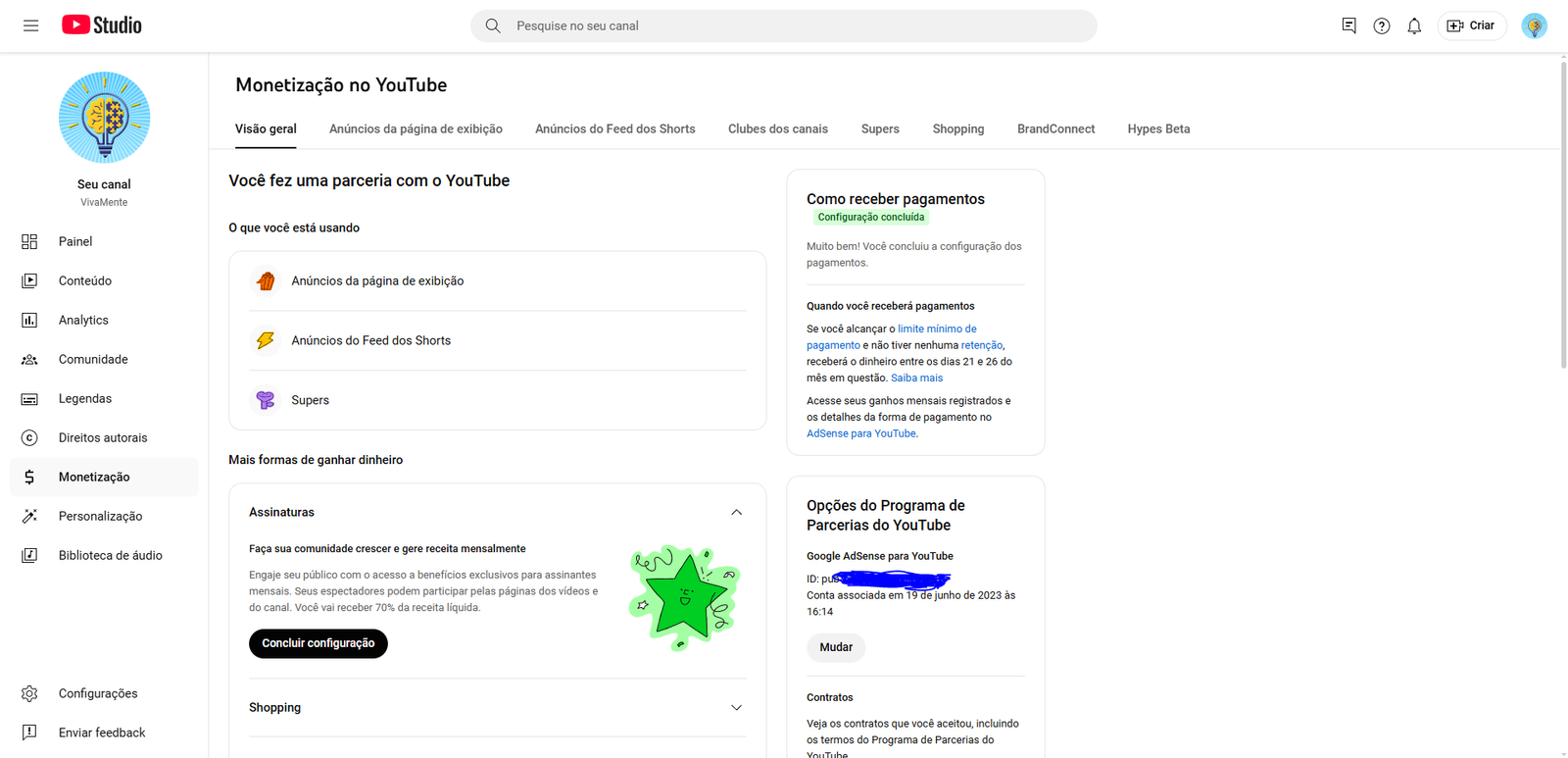Click the search magnifier icon

pos(493,25)
